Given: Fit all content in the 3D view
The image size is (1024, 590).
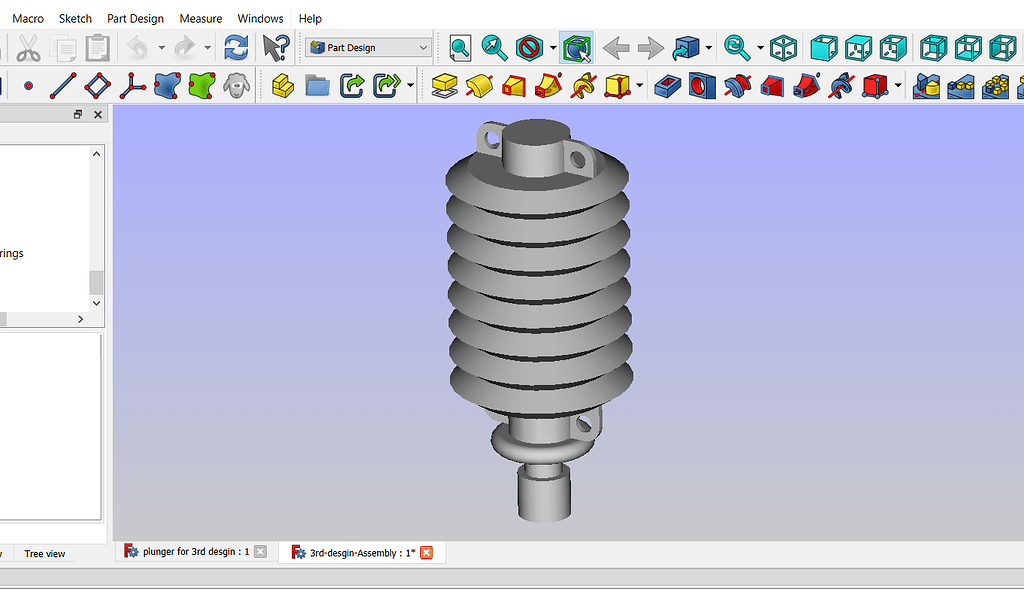Looking at the screenshot, I should tap(459, 46).
